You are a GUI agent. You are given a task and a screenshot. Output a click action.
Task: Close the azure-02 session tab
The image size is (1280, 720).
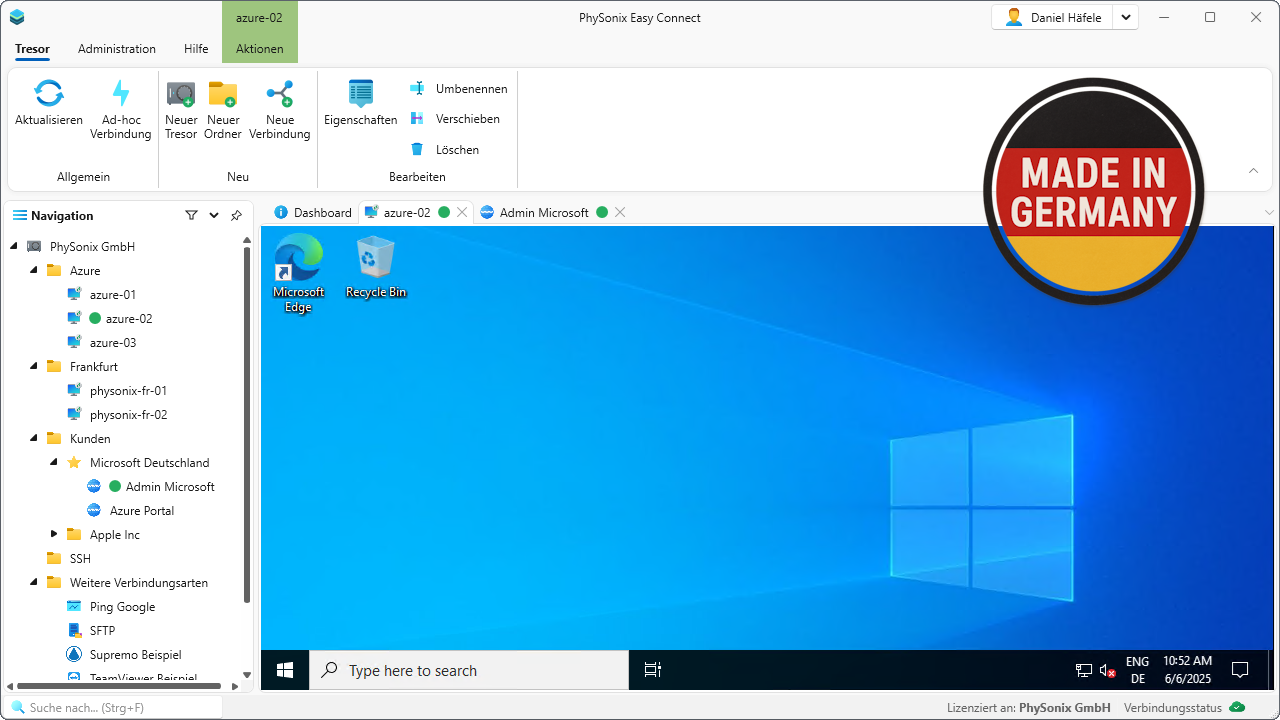[x=462, y=212]
